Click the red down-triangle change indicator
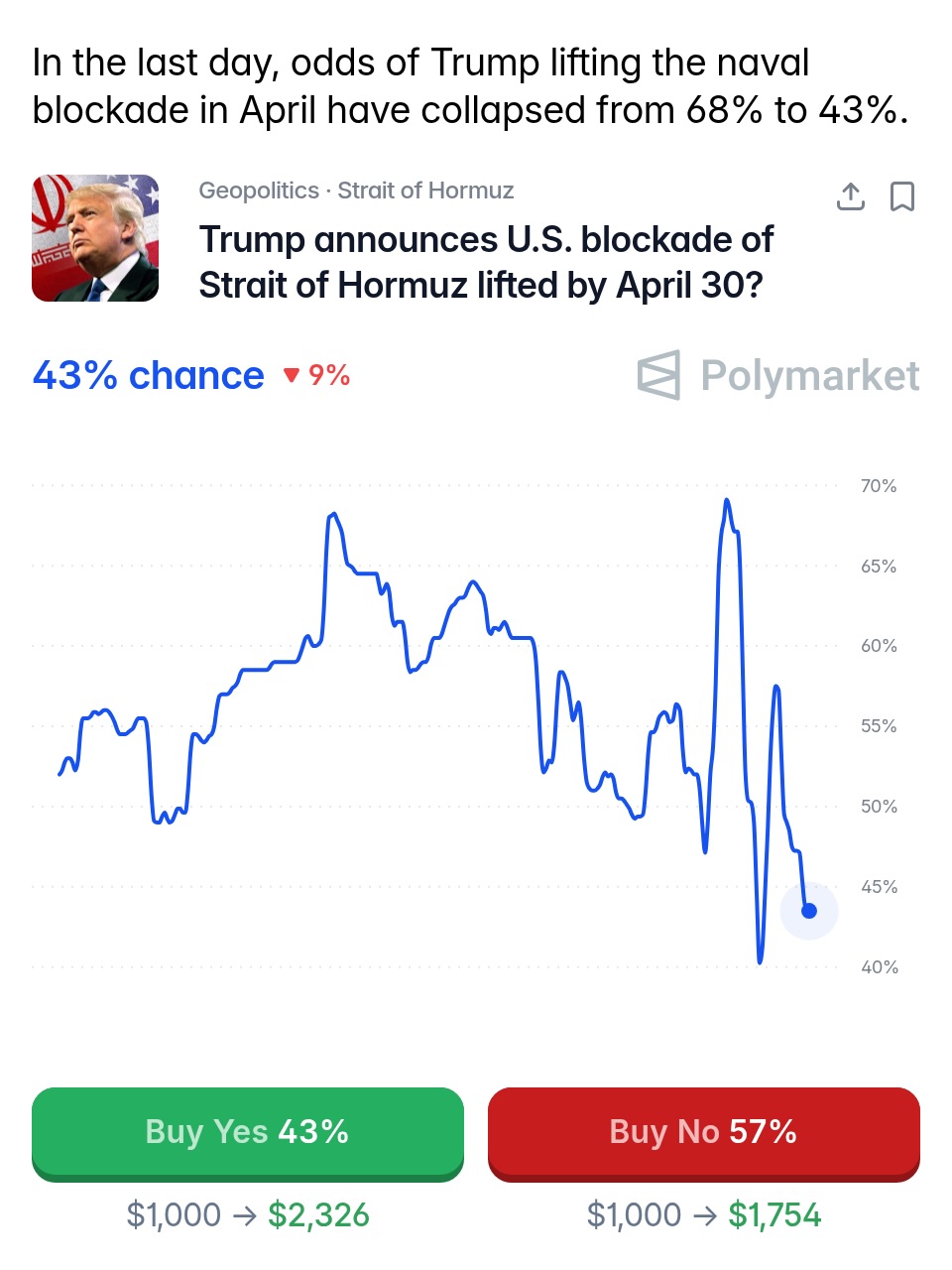 292,375
